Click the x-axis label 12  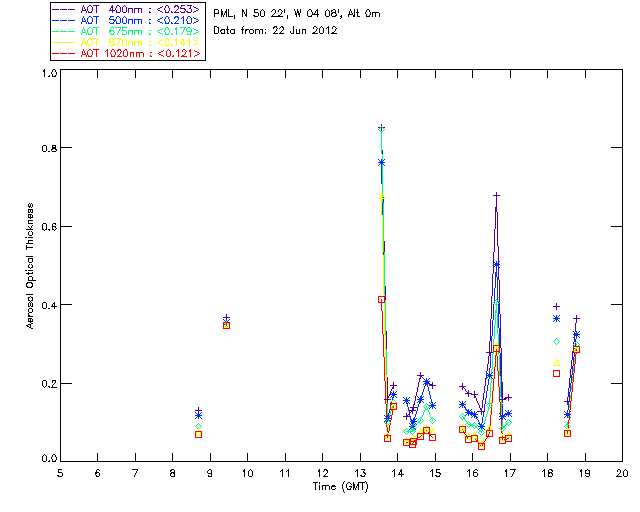(x=322, y=473)
